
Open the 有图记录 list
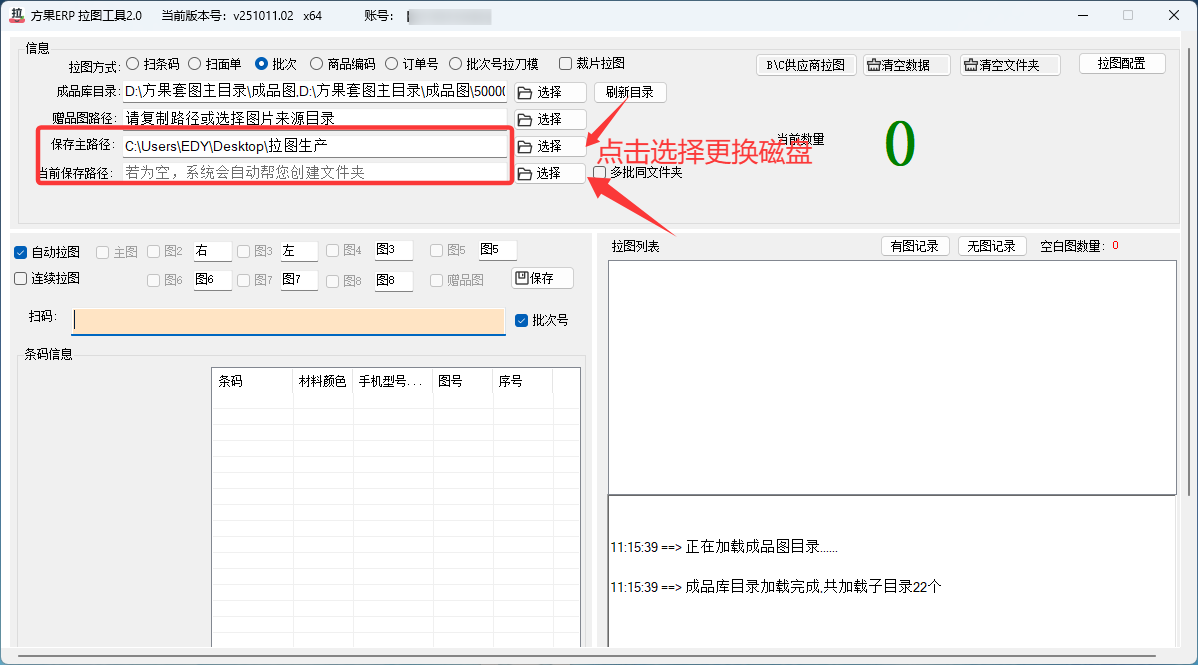(915, 246)
